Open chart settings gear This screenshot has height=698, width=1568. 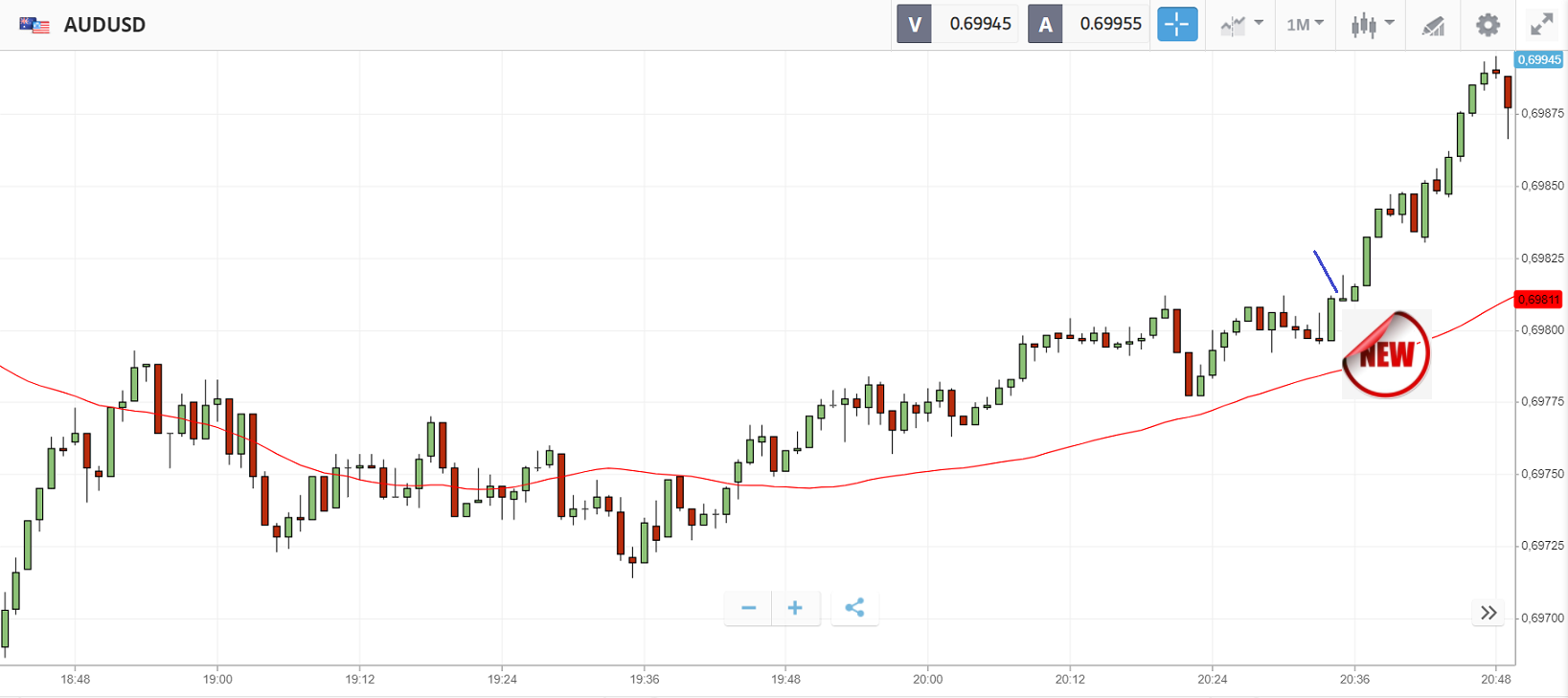click(1488, 25)
